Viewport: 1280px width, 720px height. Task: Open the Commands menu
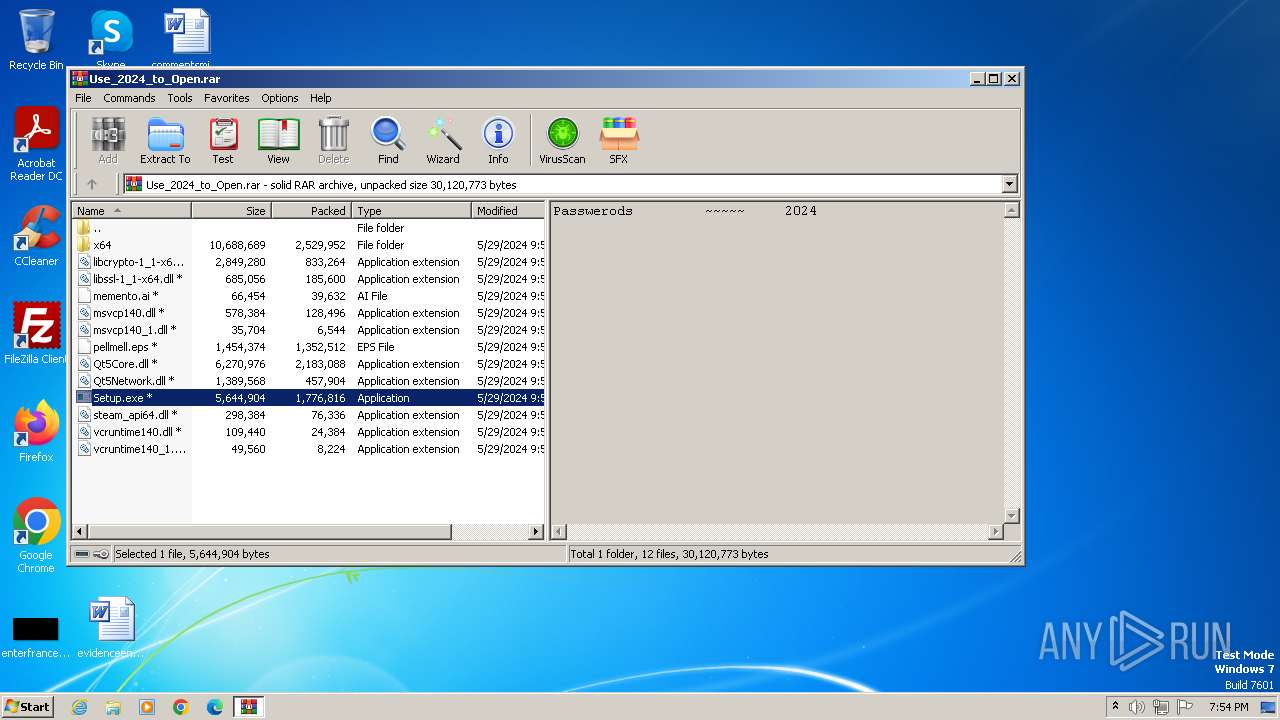[129, 98]
